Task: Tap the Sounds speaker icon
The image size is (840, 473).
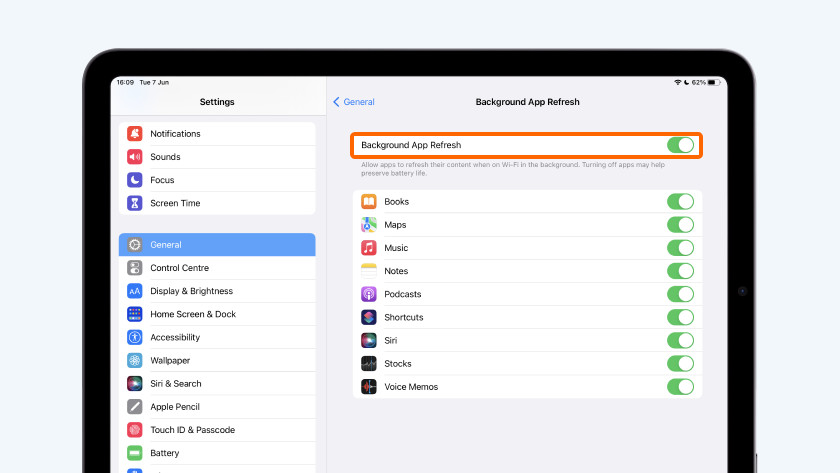Action: click(x=135, y=157)
